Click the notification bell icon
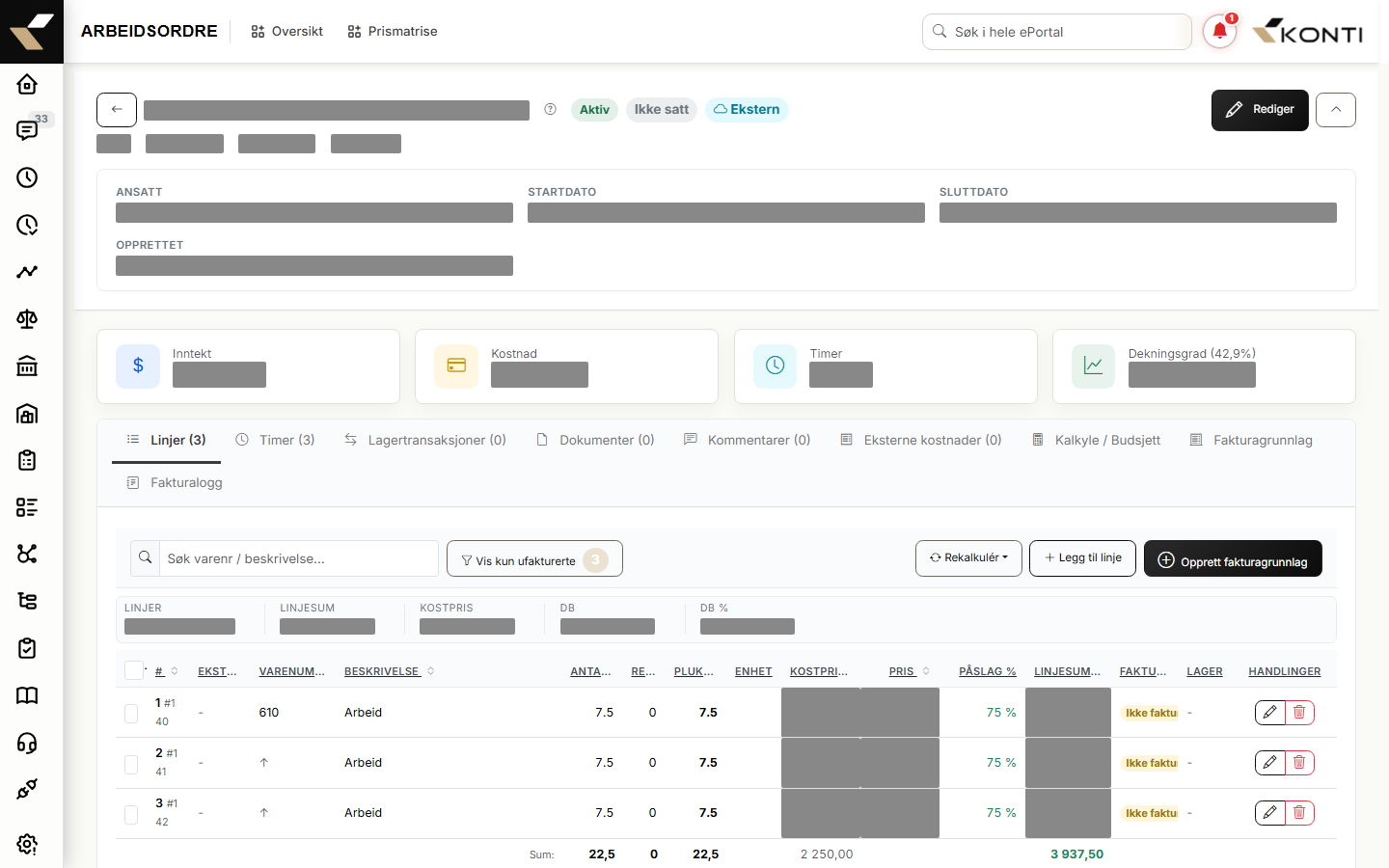Screen dimensions: 1389x868 1219,32
